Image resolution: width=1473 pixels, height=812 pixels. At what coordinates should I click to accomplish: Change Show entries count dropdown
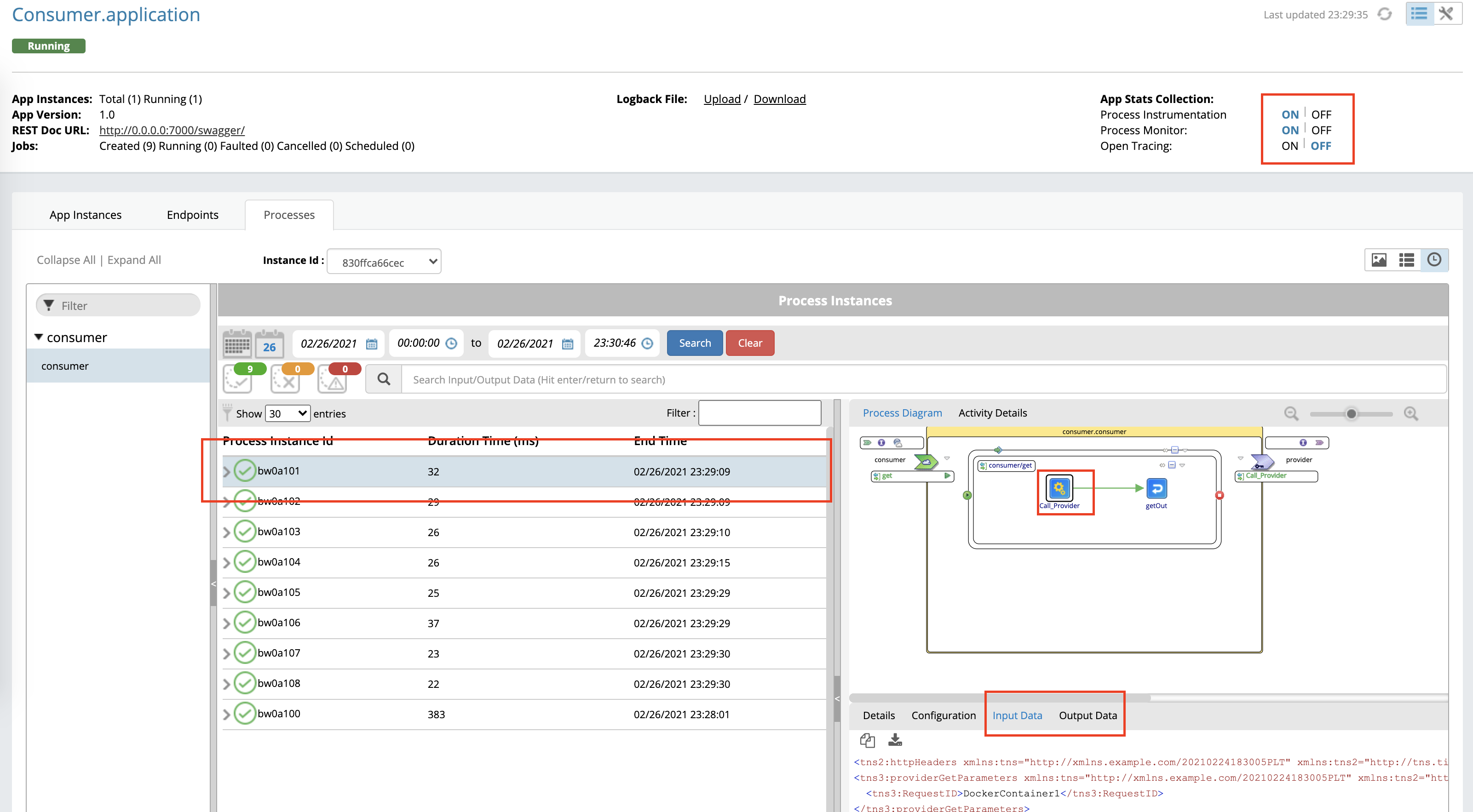(x=287, y=413)
